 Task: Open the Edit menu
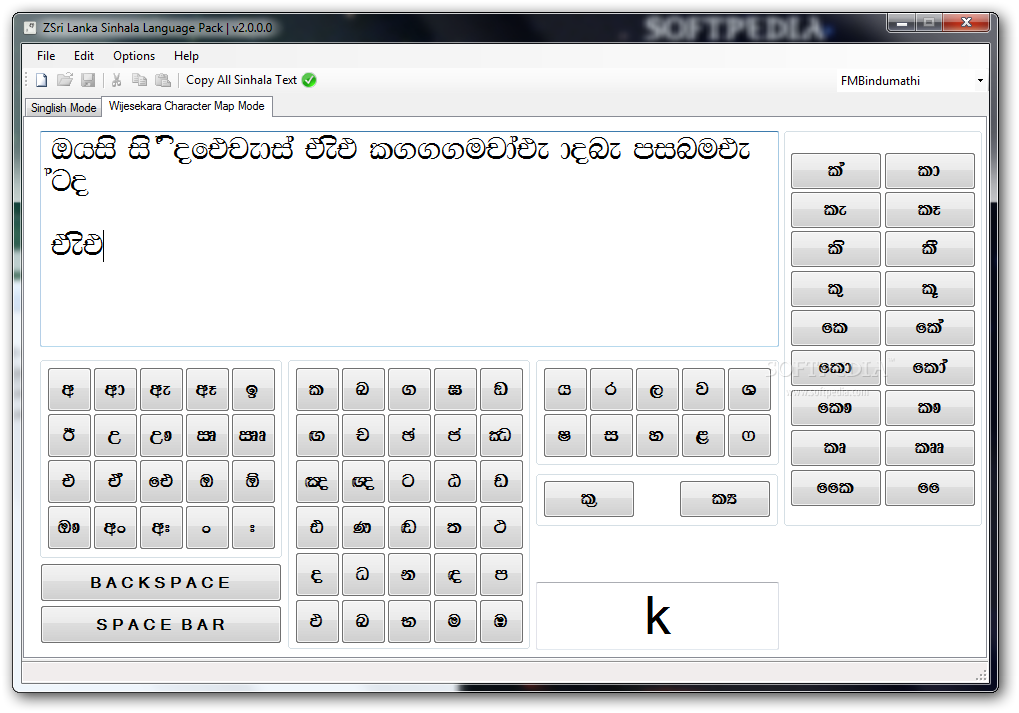click(x=84, y=56)
